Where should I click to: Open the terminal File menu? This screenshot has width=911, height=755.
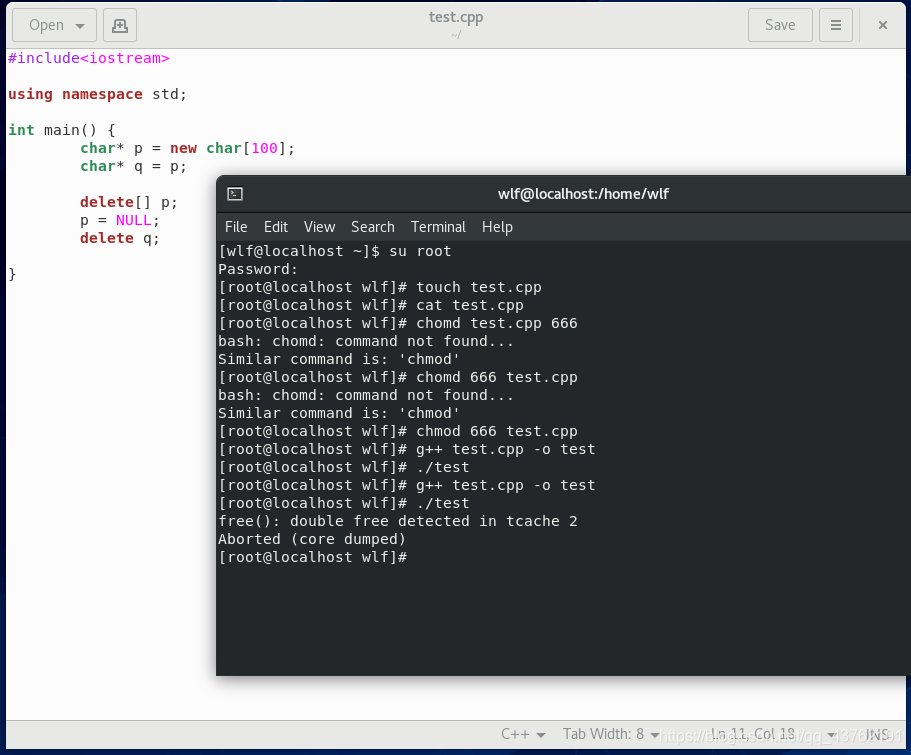236,227
